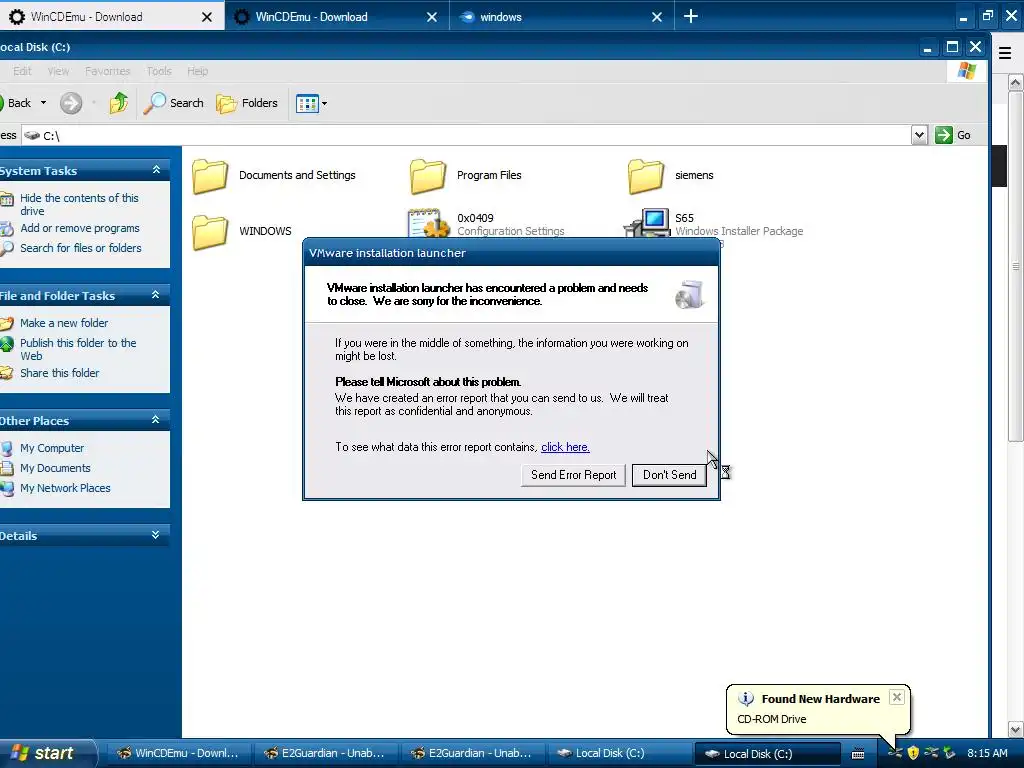This screenshot has height=768, width=1024.
Task: Expand the address bar dropdown
Action: point(919,135)
